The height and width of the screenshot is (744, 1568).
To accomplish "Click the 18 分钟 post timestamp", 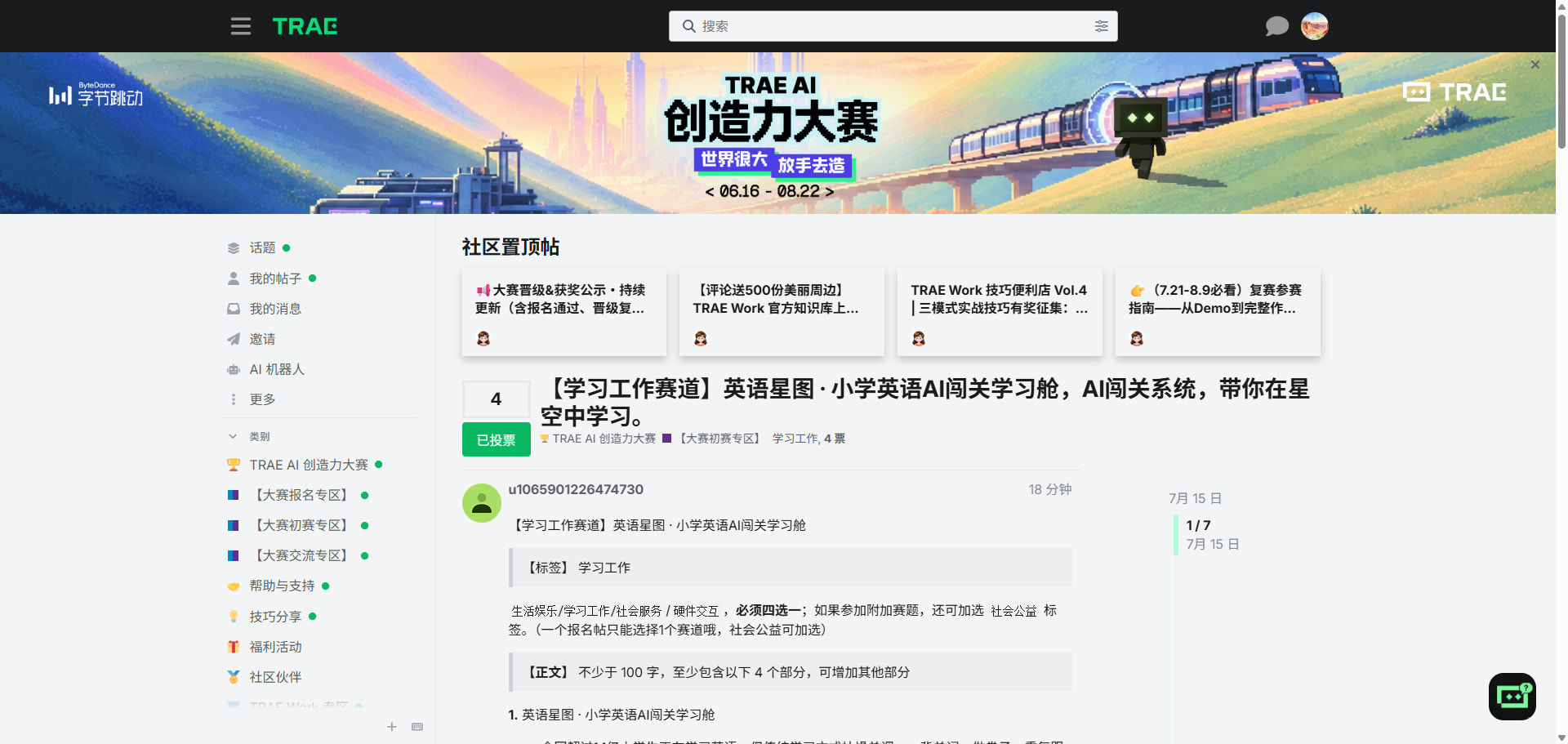I will pyautogui.click(x=1050, y=489).
